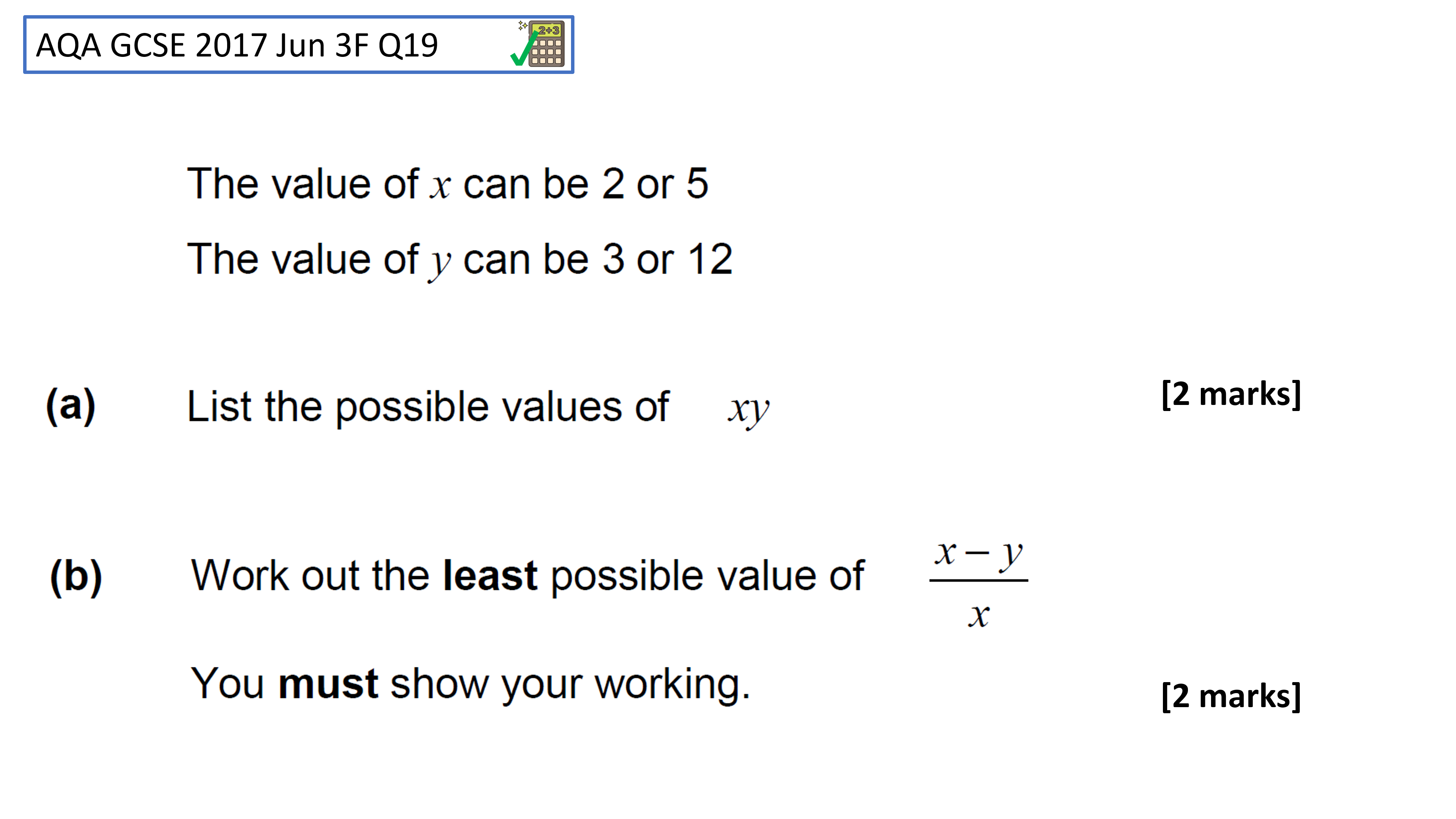Click the green check mark beside the calculator

click(523, 49)
